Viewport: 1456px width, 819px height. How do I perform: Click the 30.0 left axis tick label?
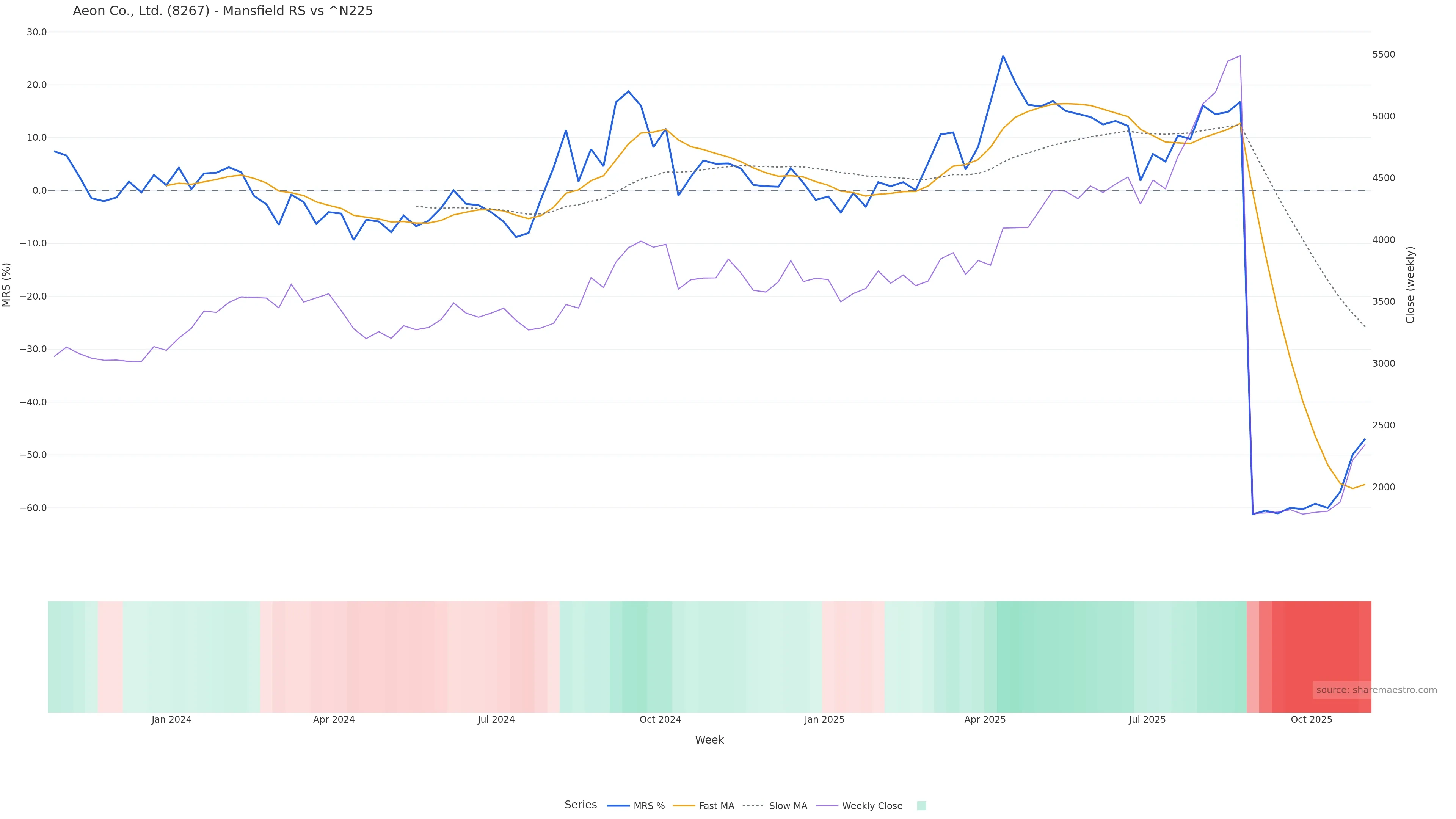coord(37,32)
